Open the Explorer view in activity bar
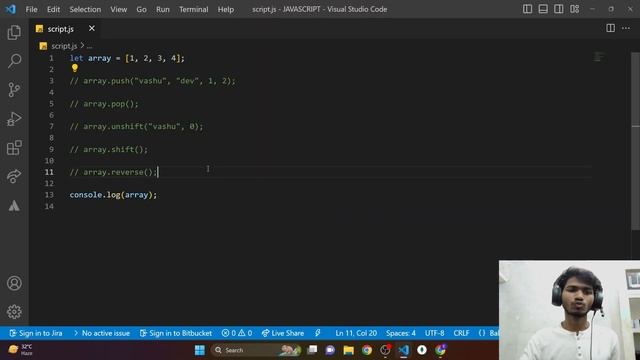The height and width of the screenshot is (360, 640). (x=14, y=32)
